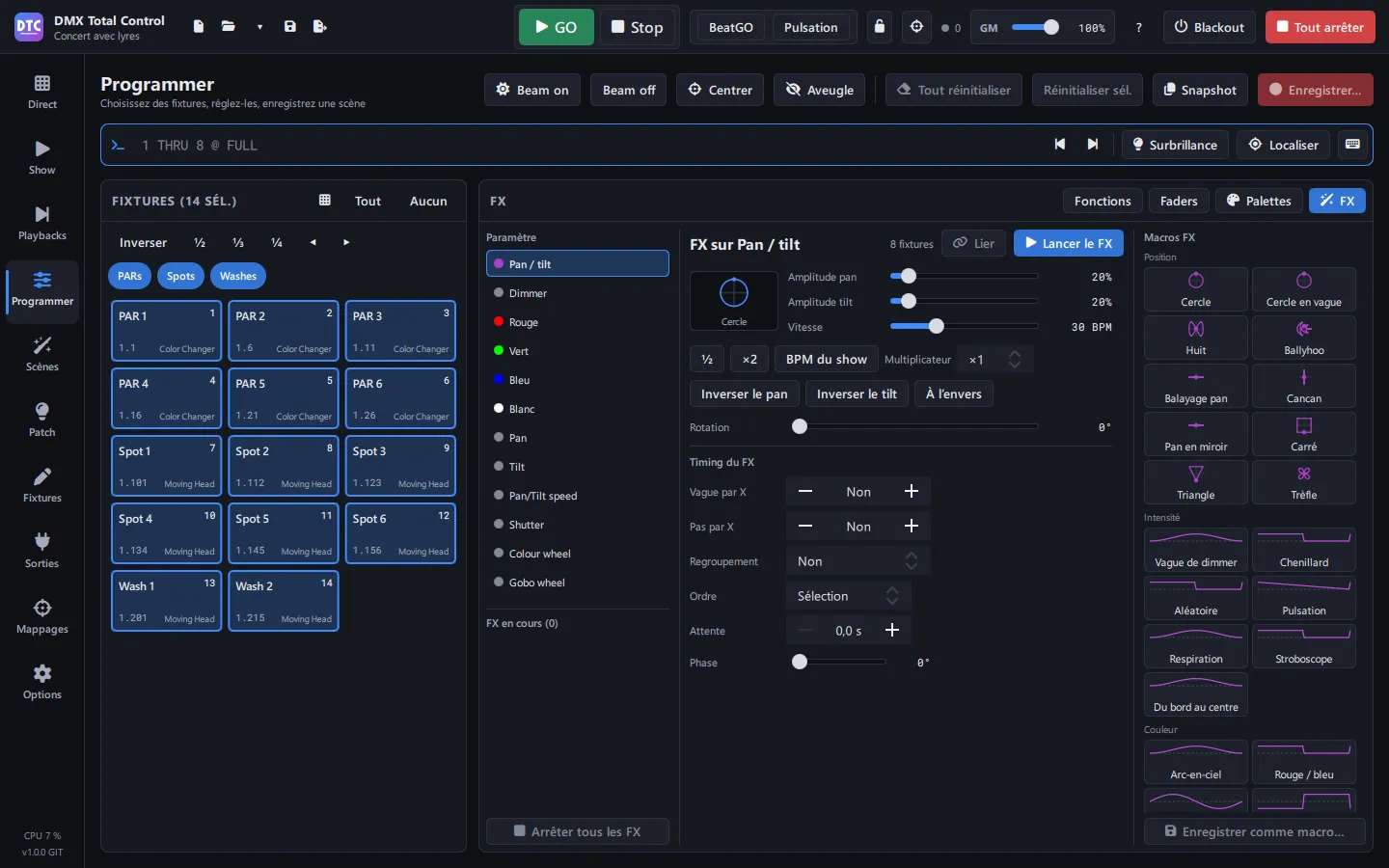This screenshot has width=1389, height=868.
Task: Apply the Huit position macro
Action: click(1196, 338)
